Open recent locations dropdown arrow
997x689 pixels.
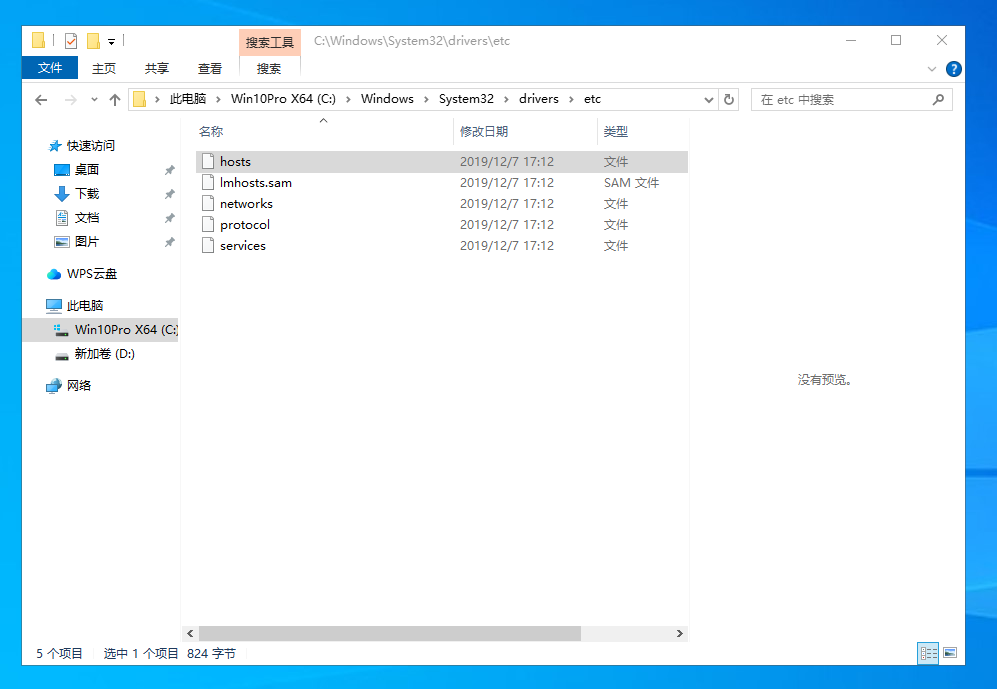(x=94, y=100)
